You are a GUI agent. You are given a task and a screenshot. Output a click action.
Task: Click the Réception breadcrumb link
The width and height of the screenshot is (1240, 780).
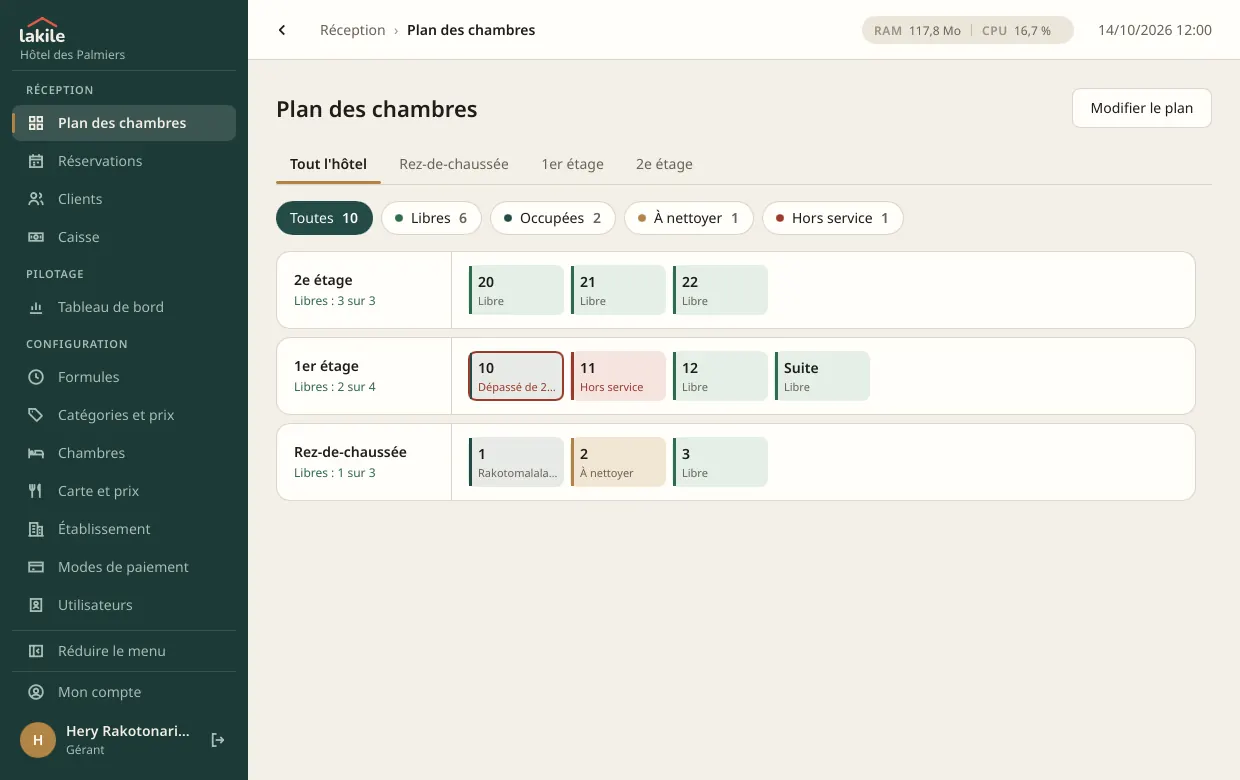click(x=352, y=30)
